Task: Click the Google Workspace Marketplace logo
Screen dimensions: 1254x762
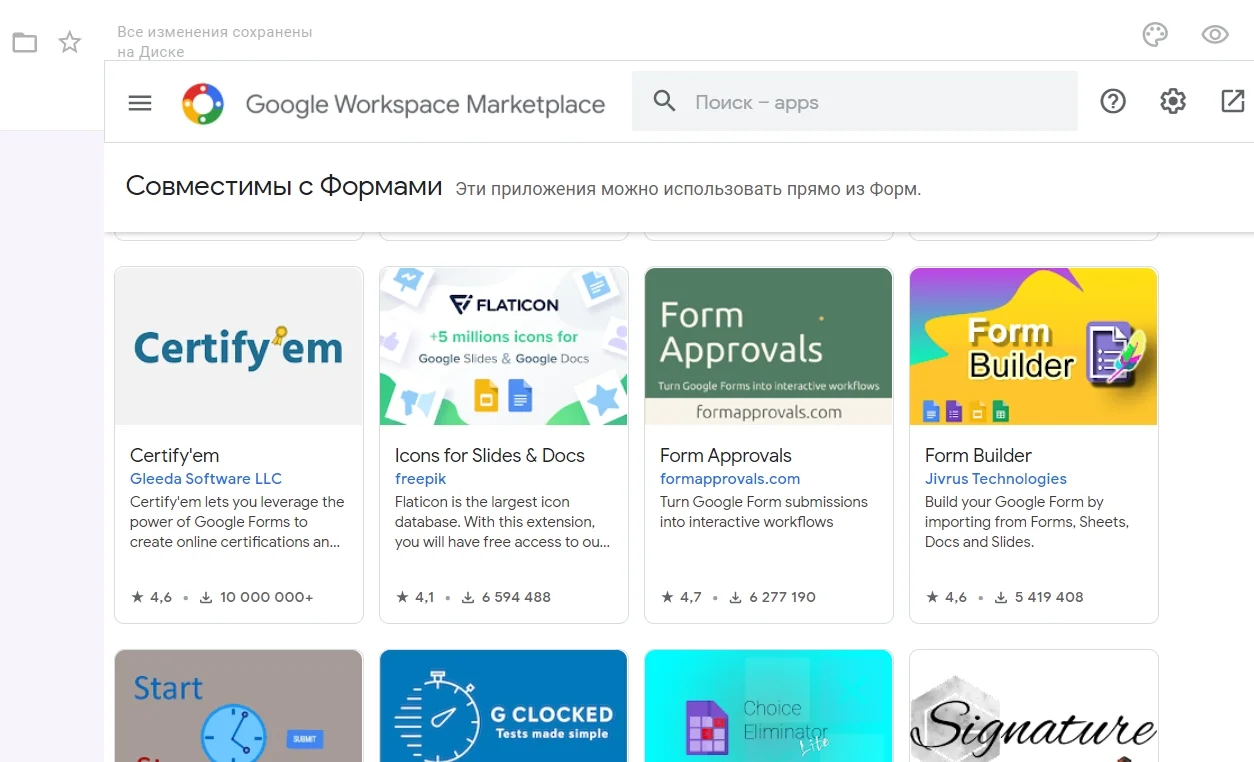Action: point(203,103)
